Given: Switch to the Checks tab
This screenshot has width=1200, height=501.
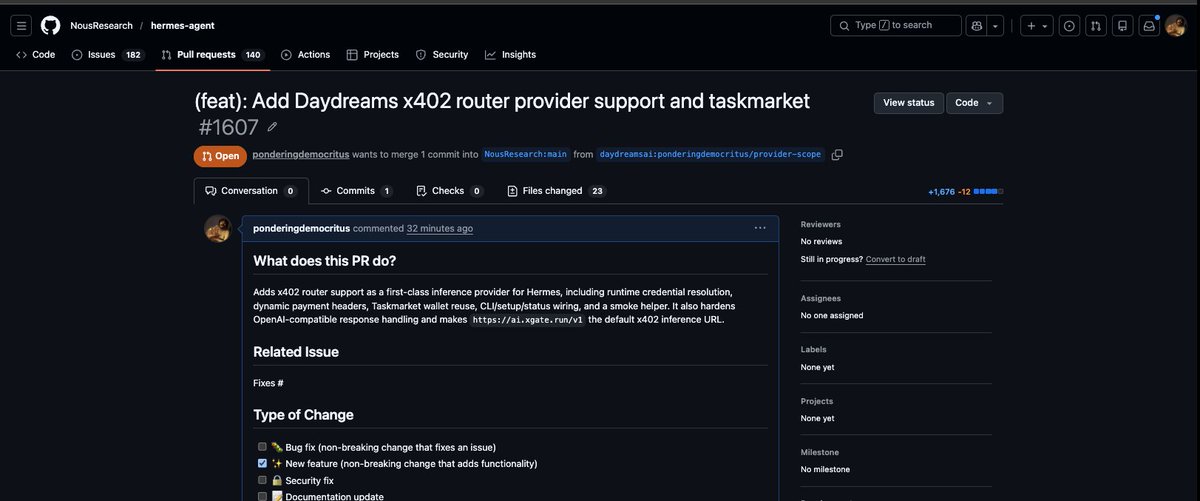Looking at the screenshot, I should (x=450, y=191).
